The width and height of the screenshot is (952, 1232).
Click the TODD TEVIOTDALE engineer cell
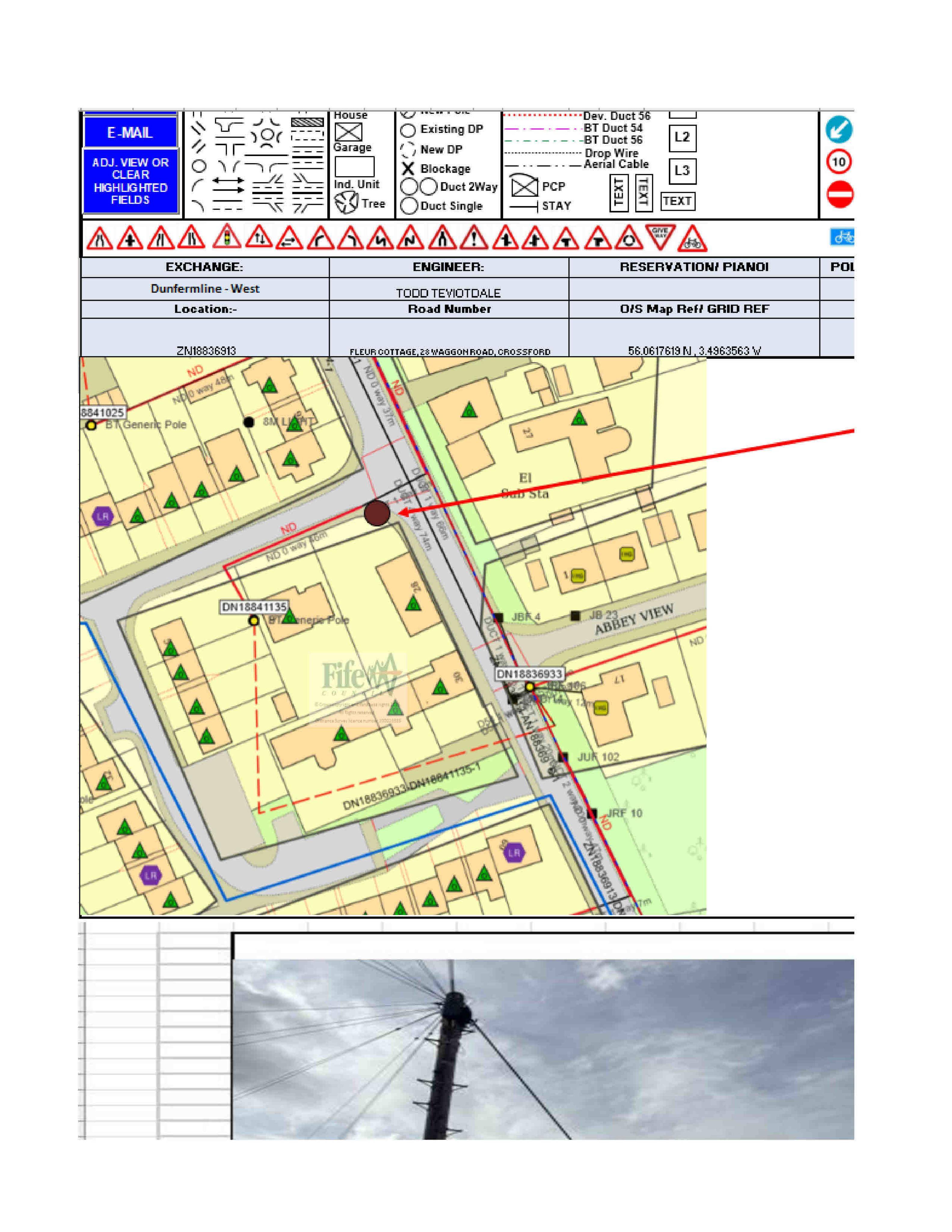coord(448,289)
